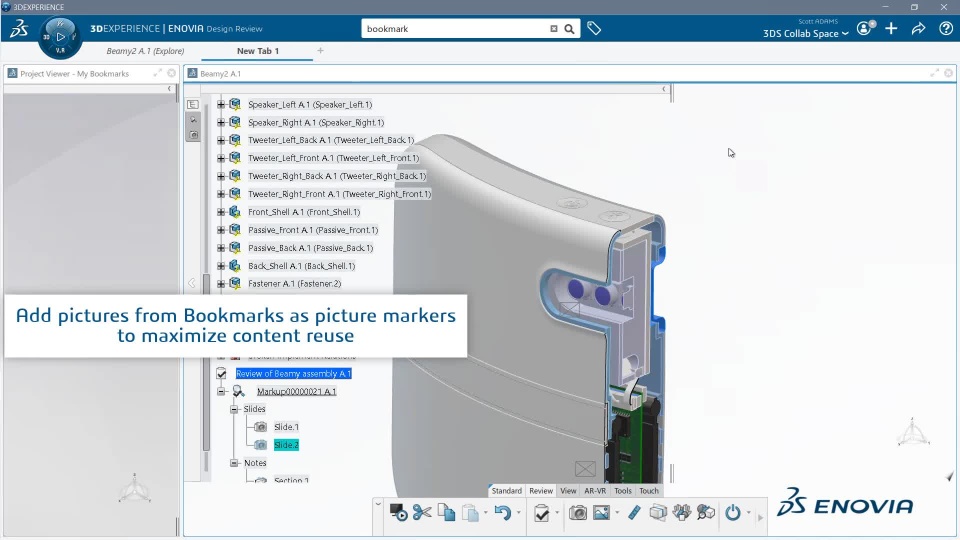Open the Tools toolbar tab

[x=623, y=490]
